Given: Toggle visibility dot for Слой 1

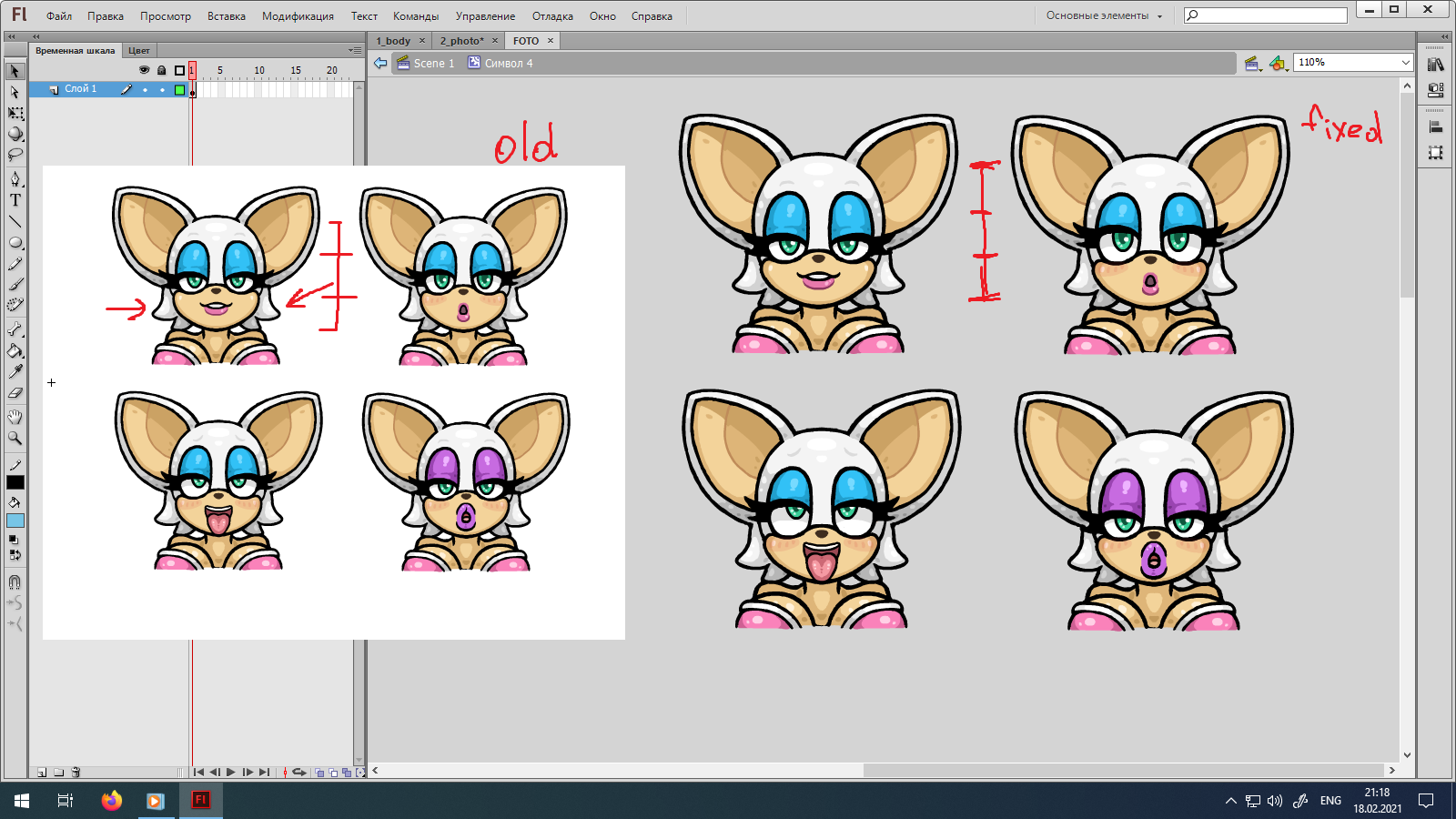Looking at the screenshot, I should coord(145,89).
